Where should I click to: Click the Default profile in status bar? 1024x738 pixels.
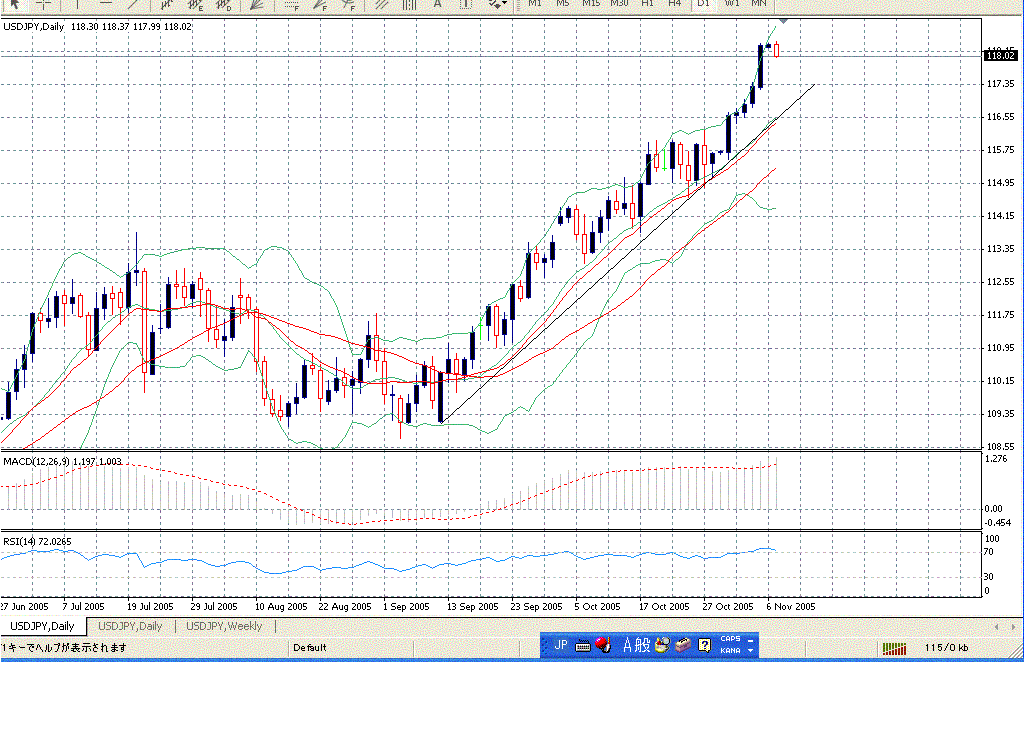pos(309,648)
